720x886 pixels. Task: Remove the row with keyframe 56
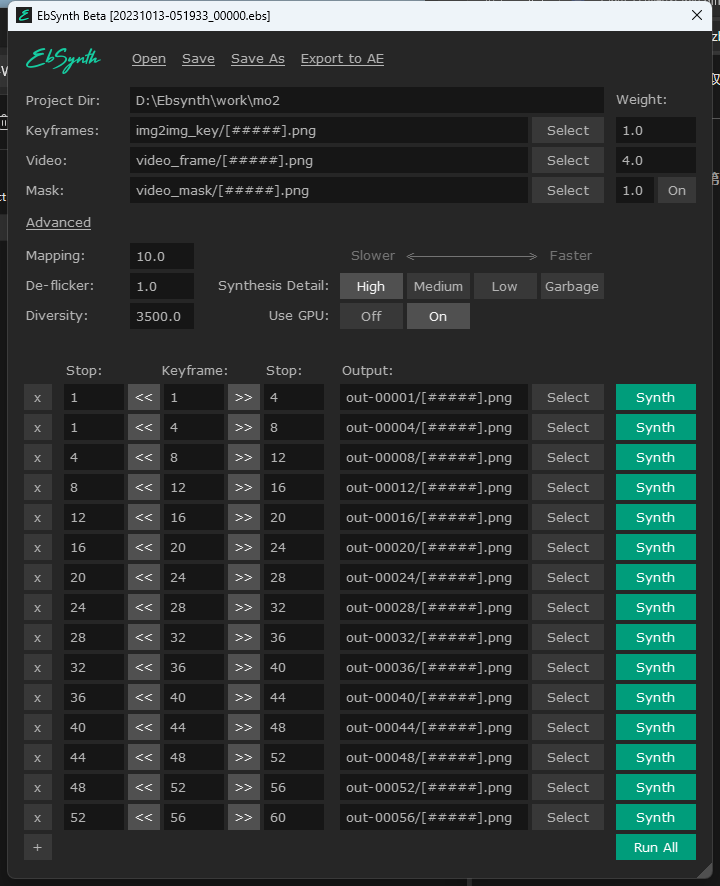38,817
